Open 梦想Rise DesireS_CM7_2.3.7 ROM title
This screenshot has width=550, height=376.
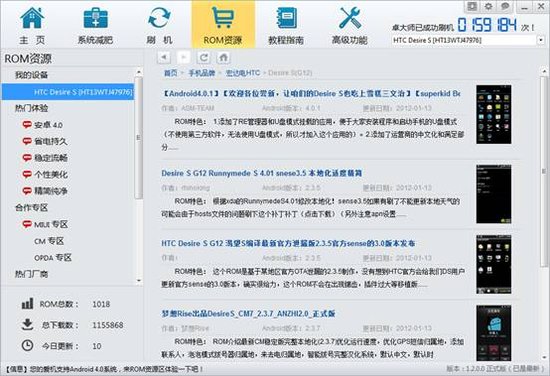248,314
